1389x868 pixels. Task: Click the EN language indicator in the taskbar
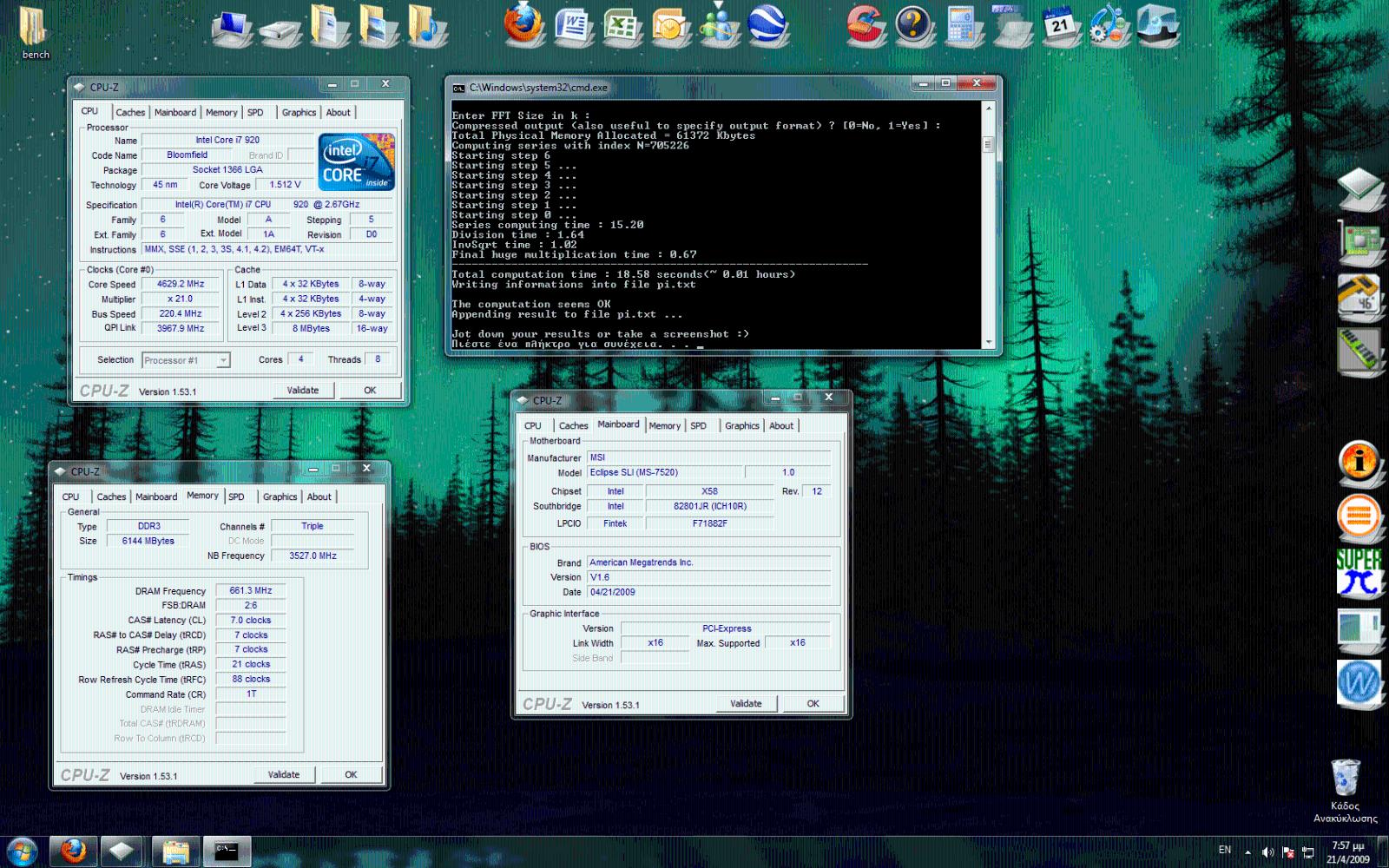tap(1225, 851)
